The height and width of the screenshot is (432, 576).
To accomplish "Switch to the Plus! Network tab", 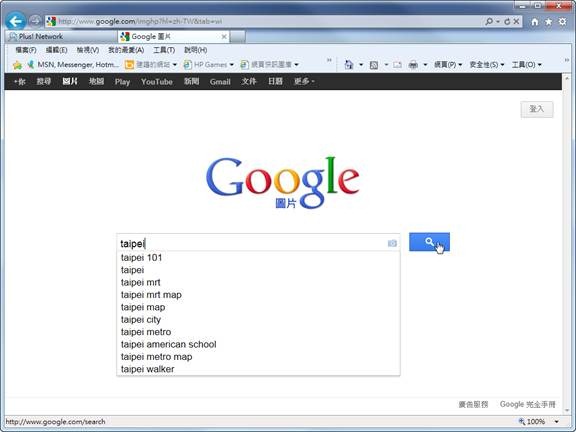I will [61, 36].
